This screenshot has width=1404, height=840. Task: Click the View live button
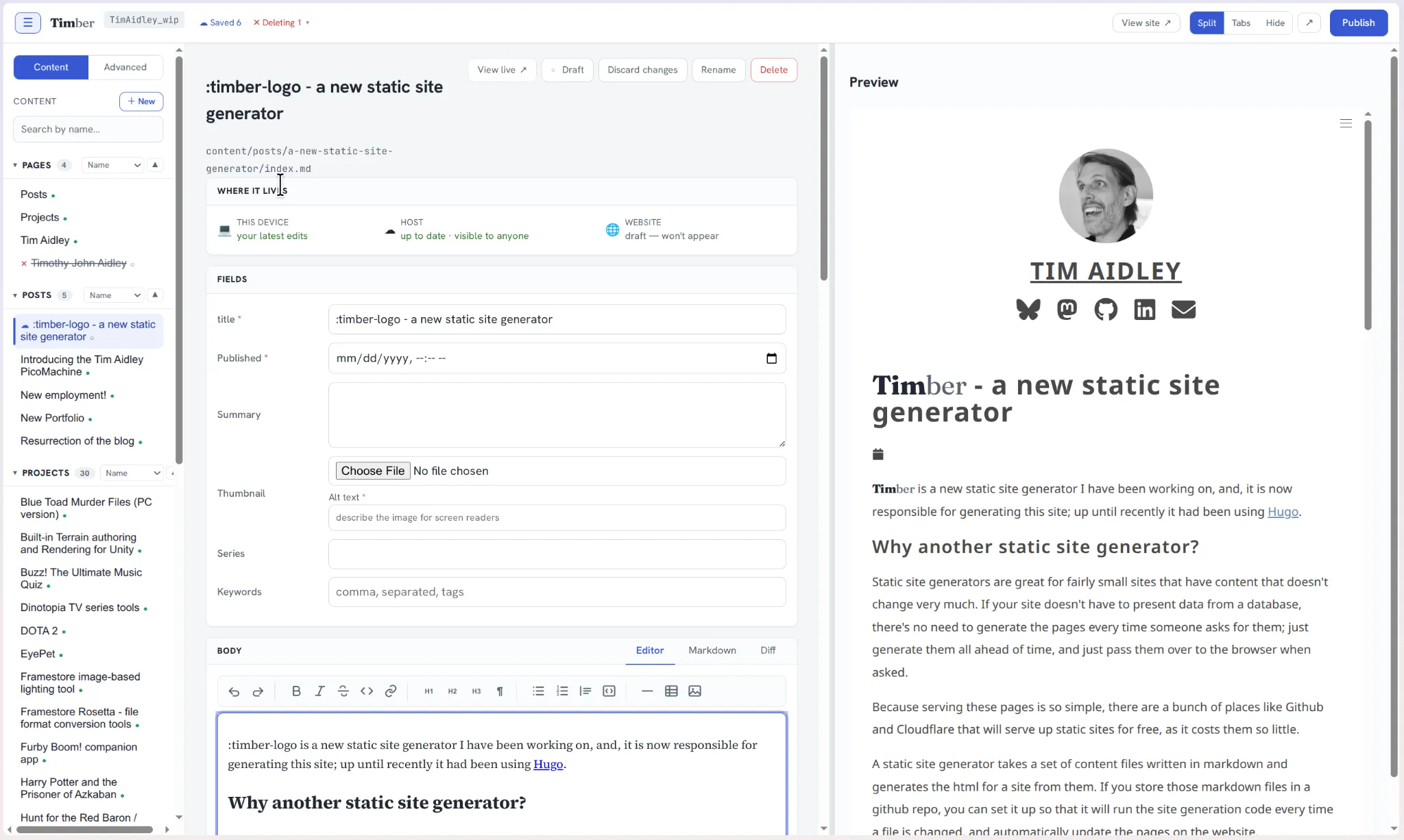coord(502,70)
